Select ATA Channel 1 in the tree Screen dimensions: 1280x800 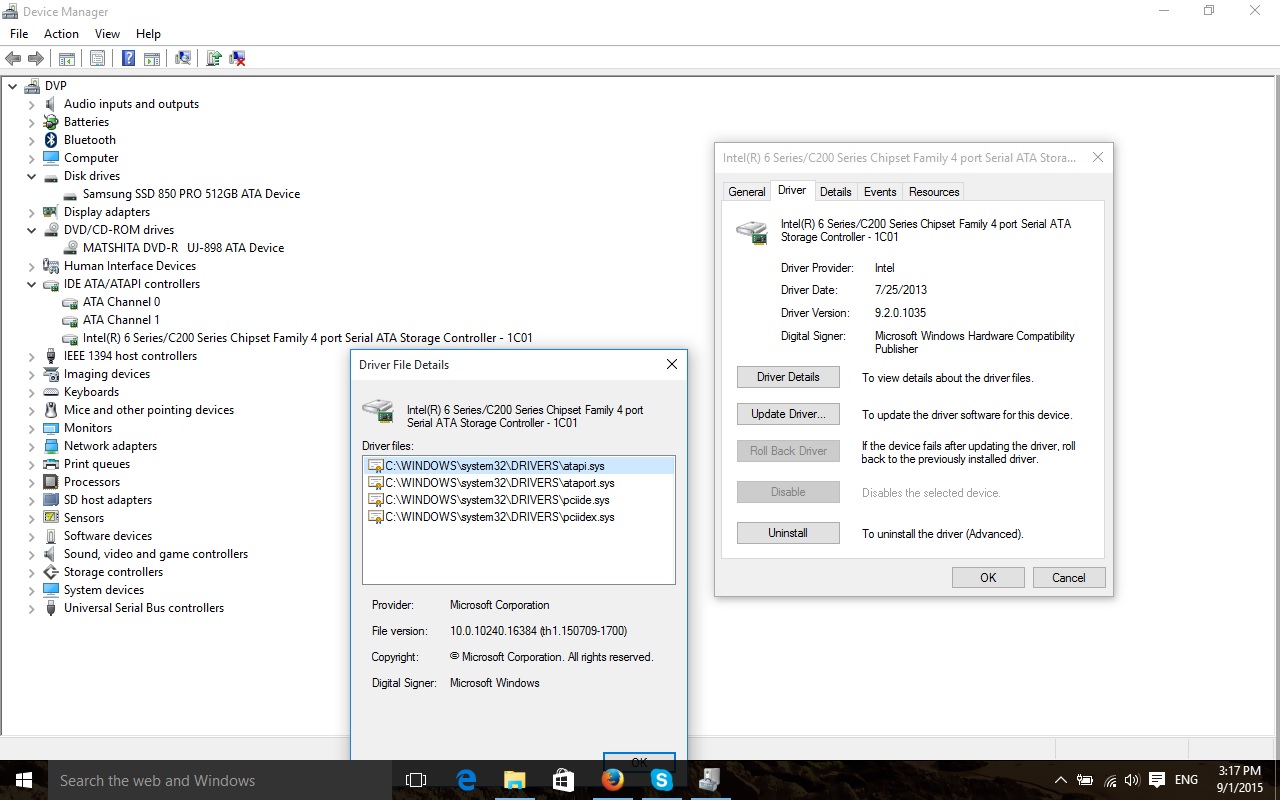[x=121, y=320]
